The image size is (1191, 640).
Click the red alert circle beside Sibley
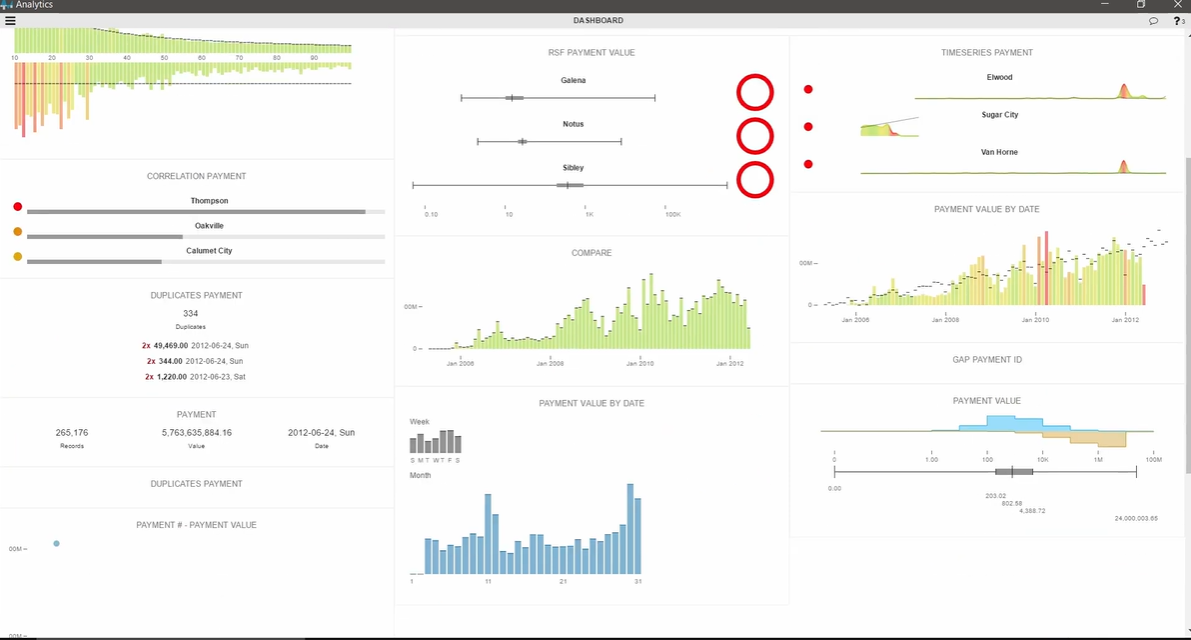755,180
